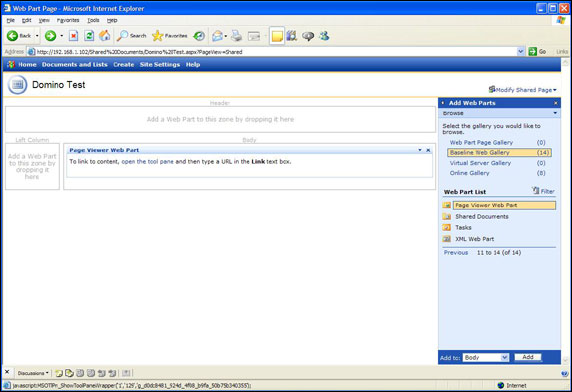Click the Domino Test page icon

click(17, 85)
